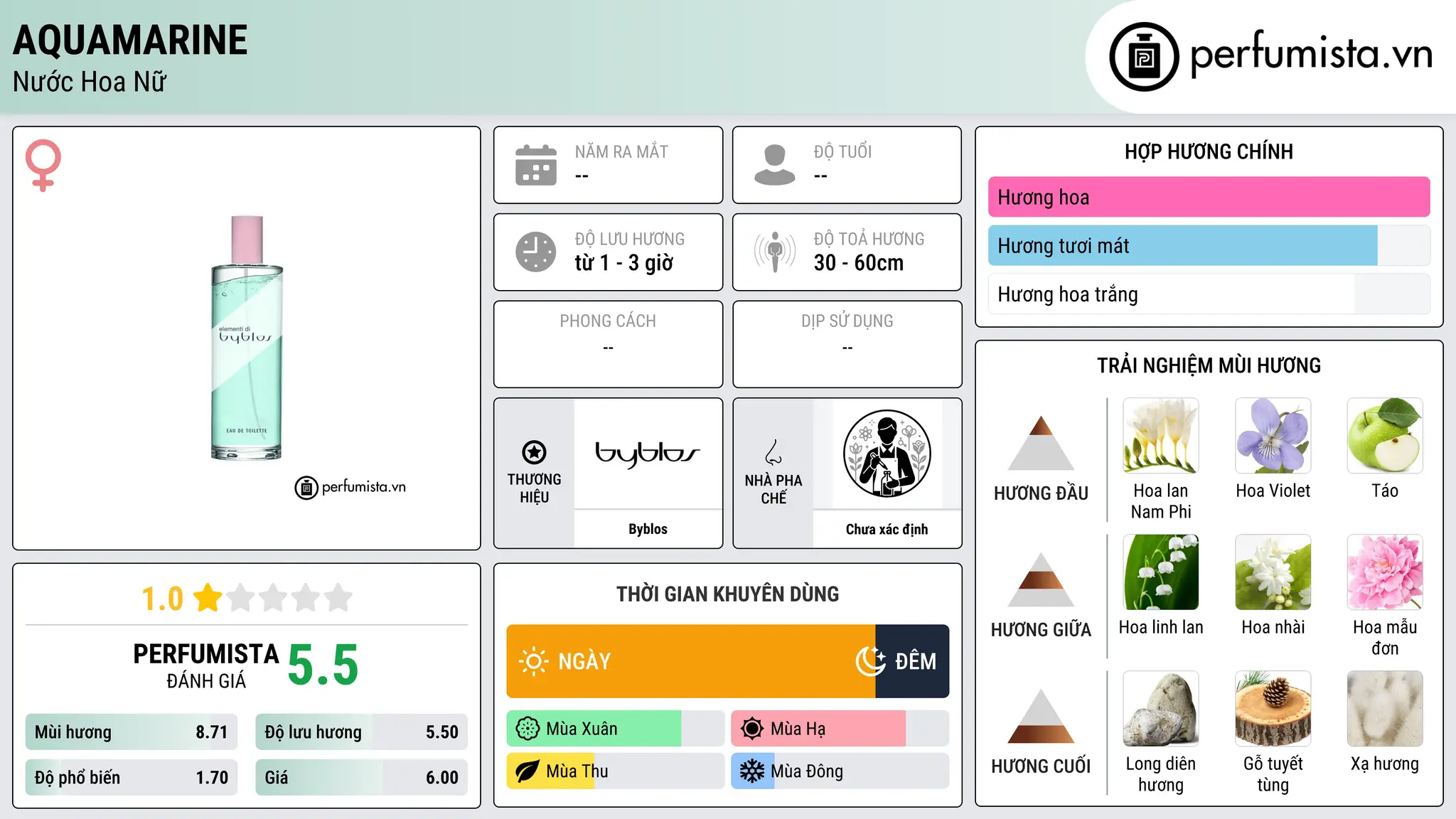Click the orange Ngày daytime segment

(691, 661)
